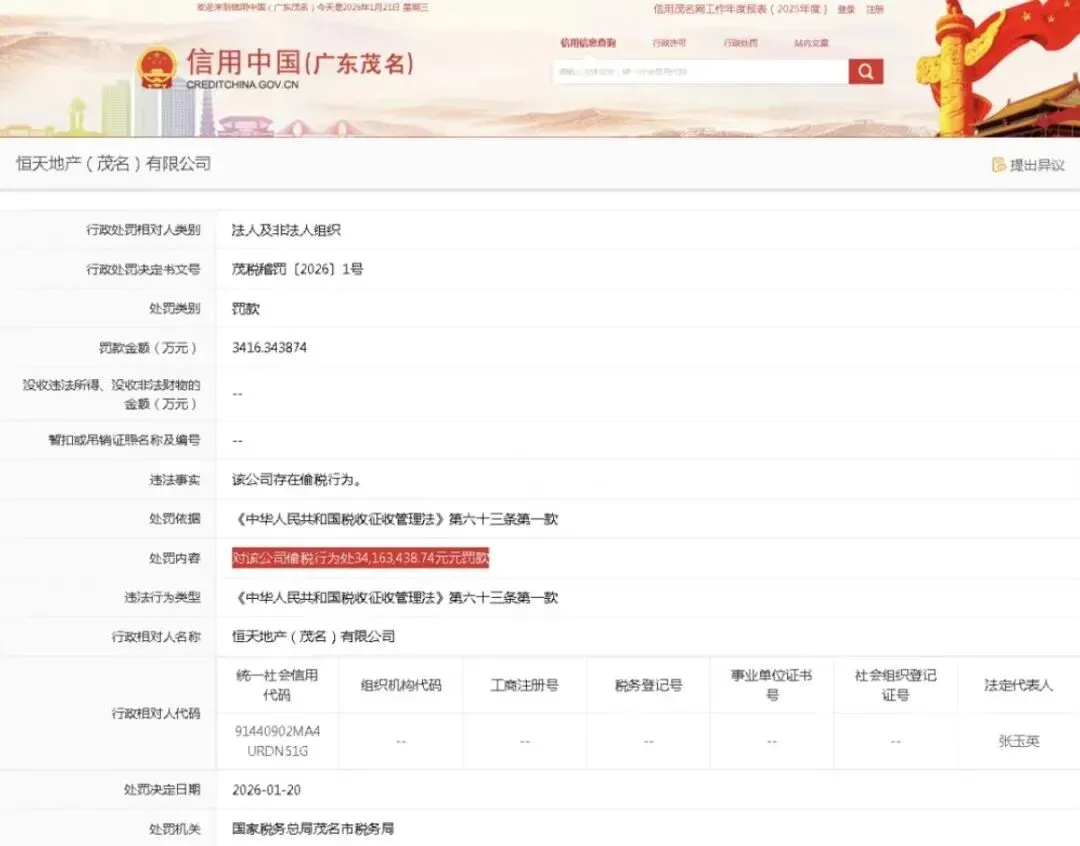Image resolution: width=1080 pixels, height=846 pixels.
Task: Click the company heading 恒天地产（茂名）有限公司
Action: coord(114,163)
